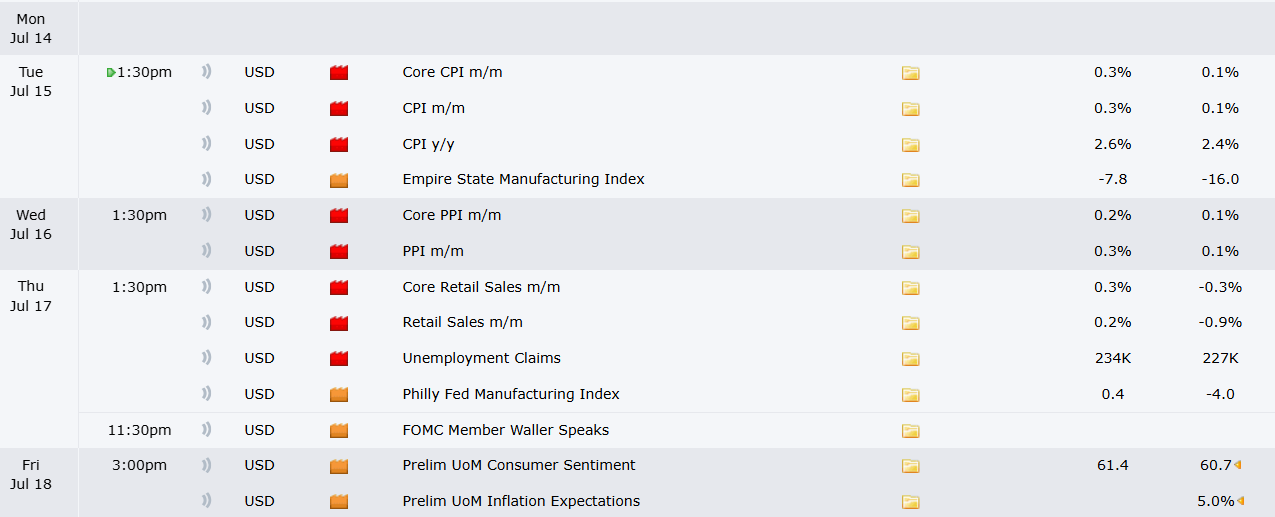Click the USD currency label for CPI m/m
1275x517 pixels.
coord(259,108)
